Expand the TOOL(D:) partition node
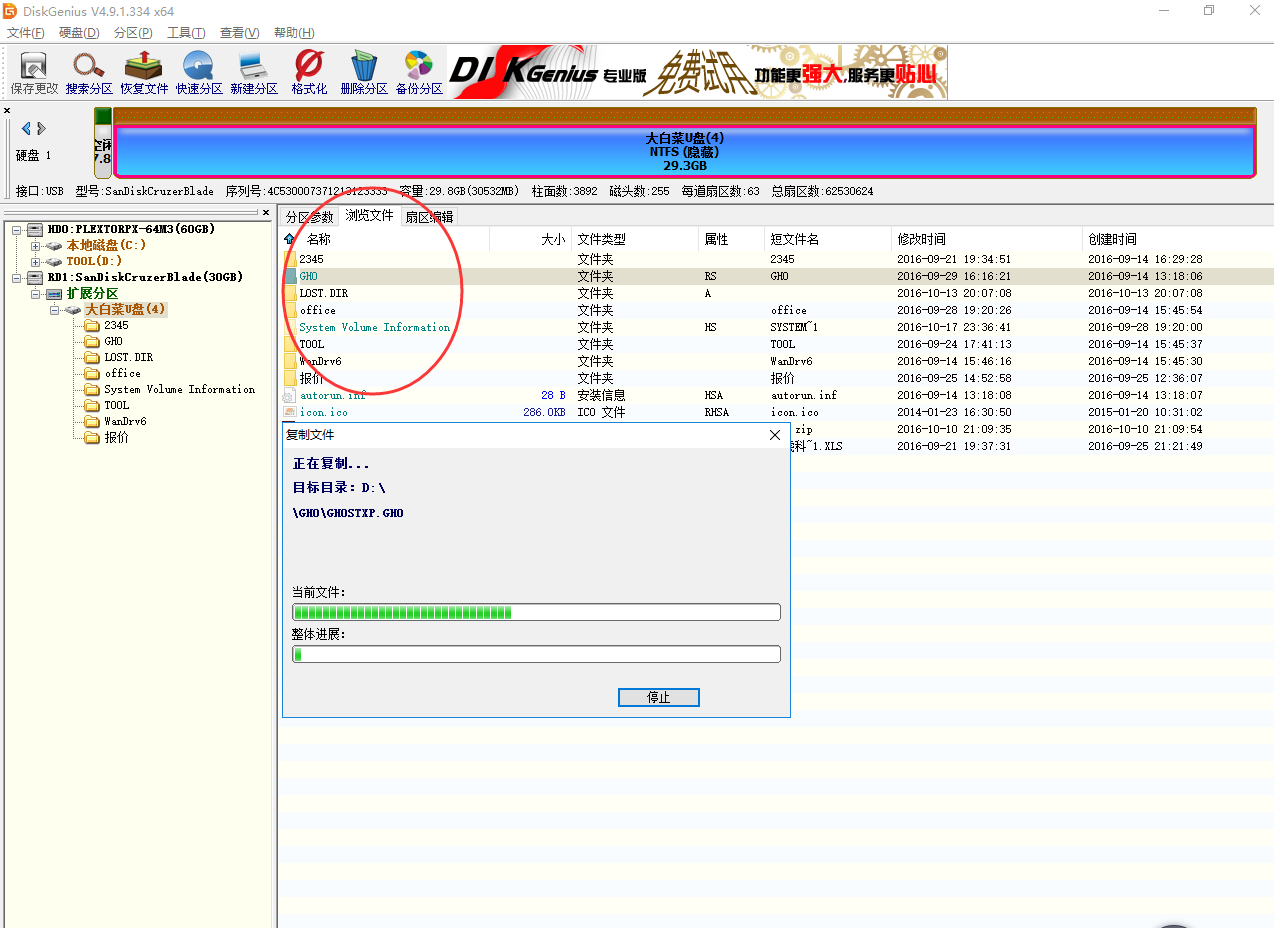 (x=36, y=261)
